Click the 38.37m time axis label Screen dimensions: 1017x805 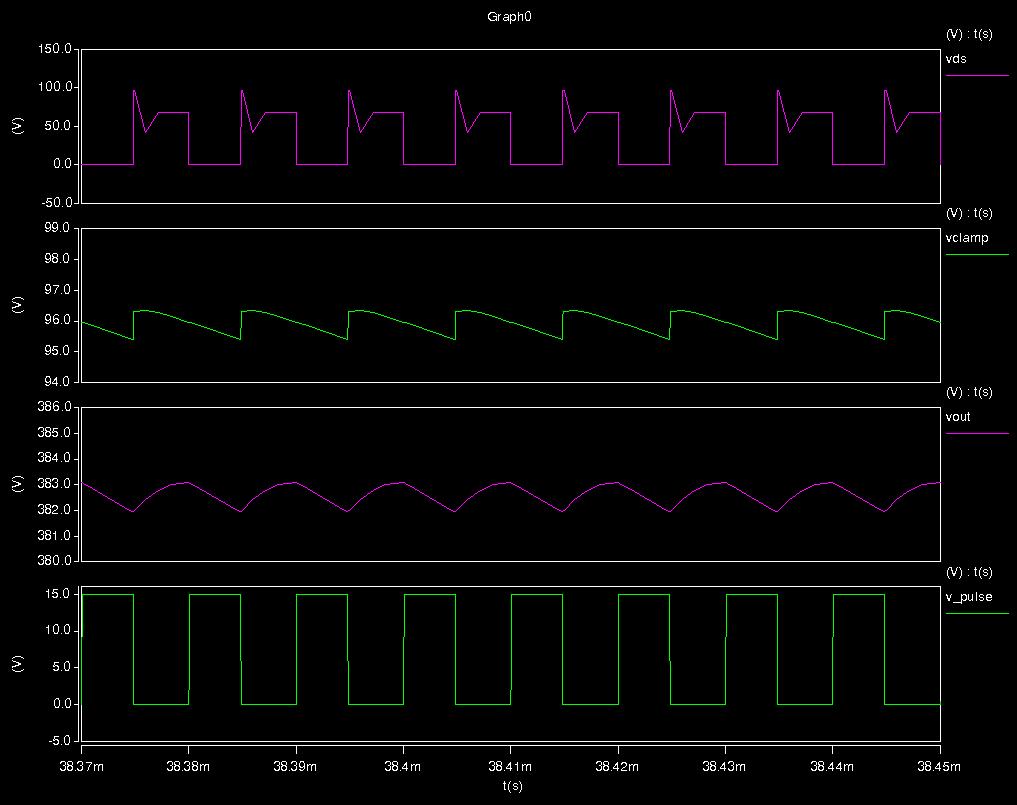click(81, 767)
